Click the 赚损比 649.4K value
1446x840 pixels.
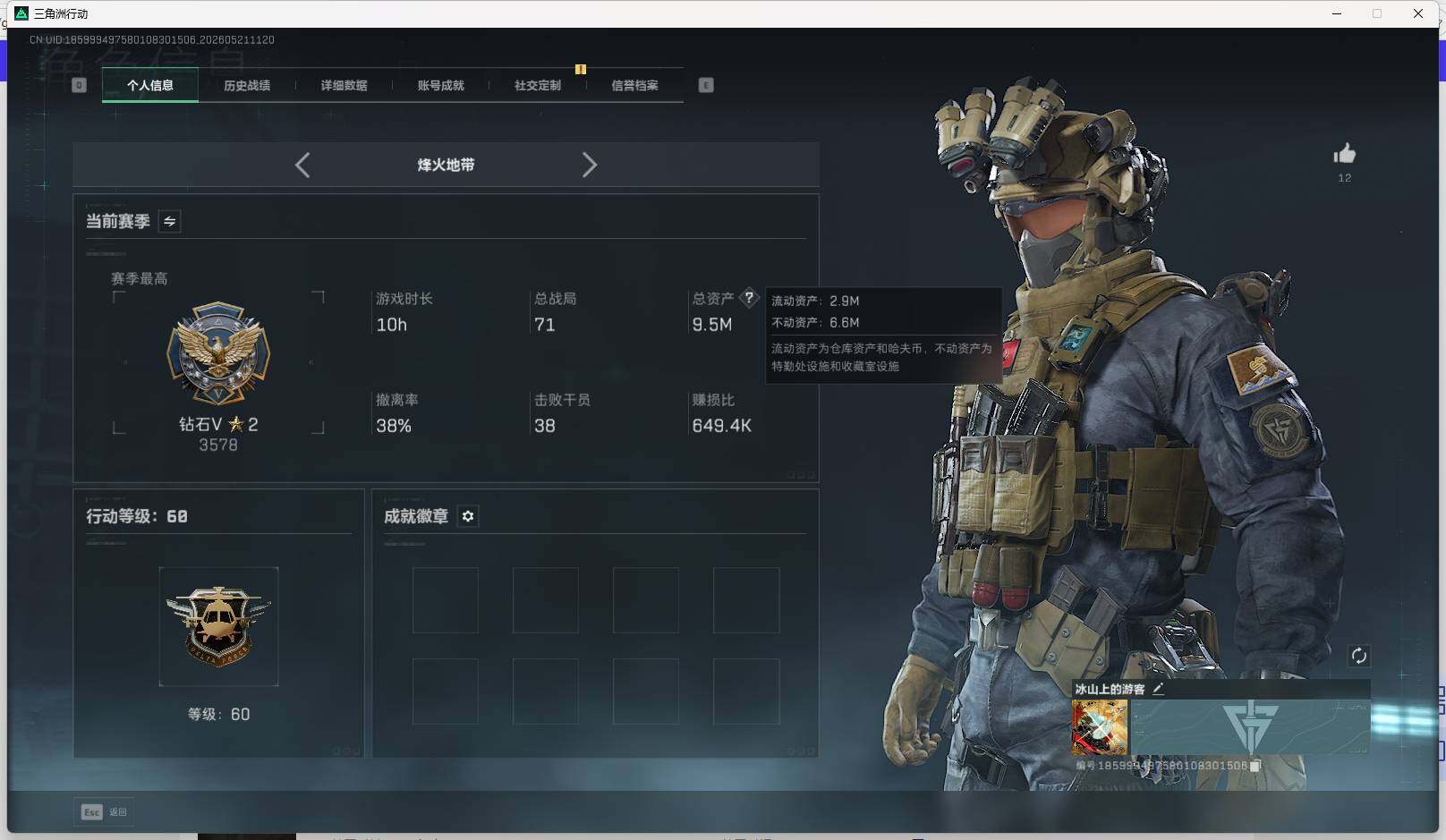point(722,426)
